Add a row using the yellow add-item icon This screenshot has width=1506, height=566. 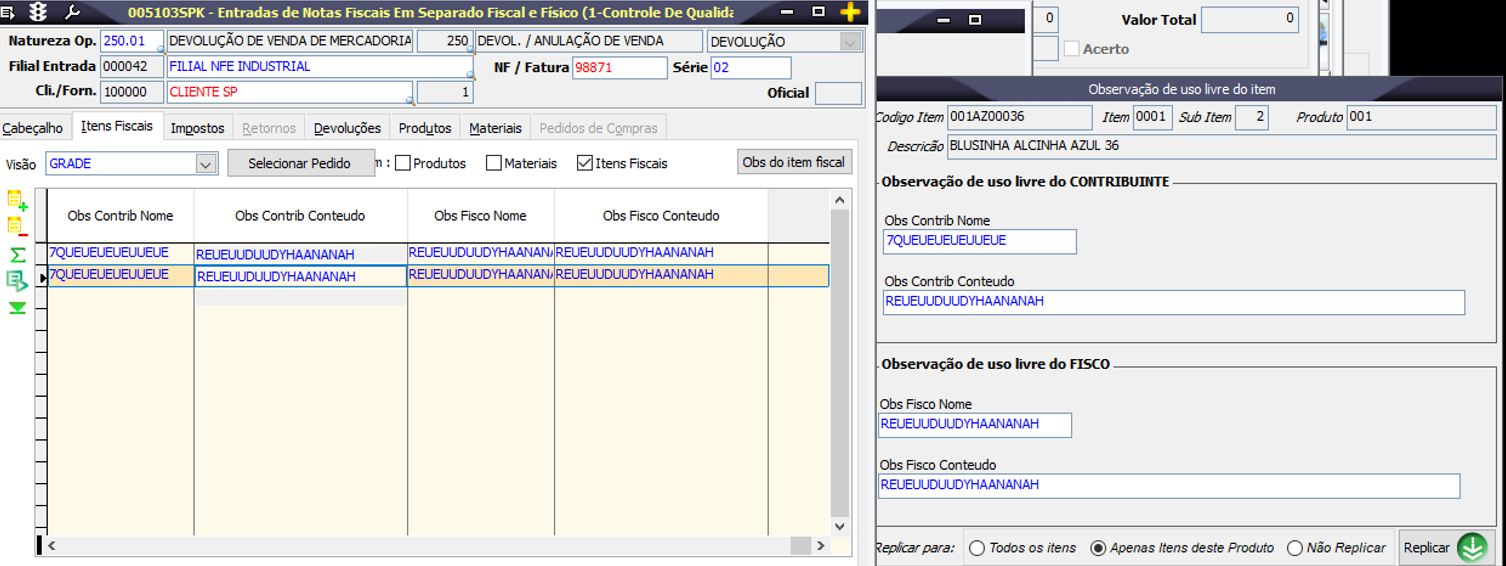click(17, 200)
